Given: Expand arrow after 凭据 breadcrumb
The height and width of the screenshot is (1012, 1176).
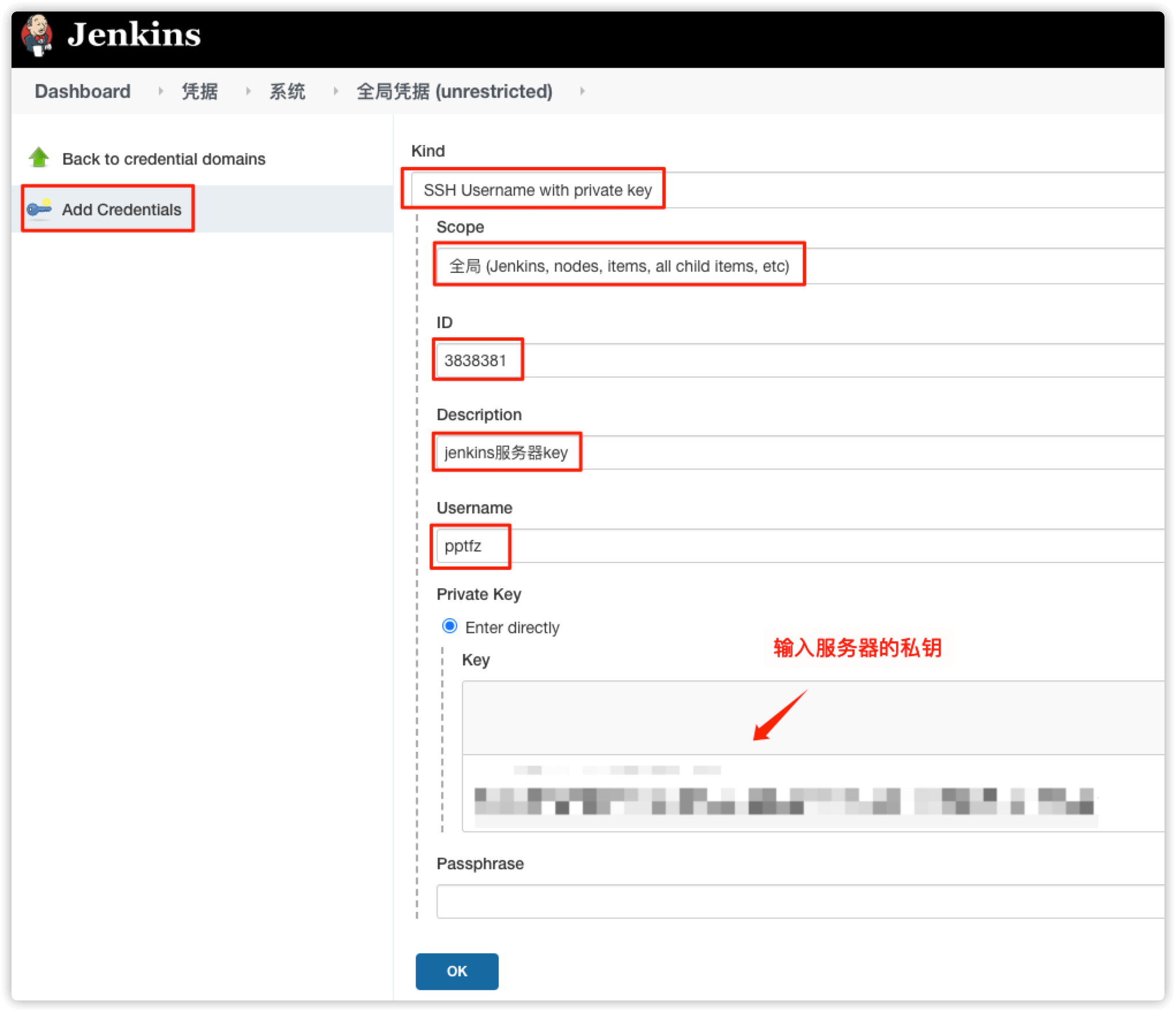Looking at the screenshot, I should (x=248, y=91).
